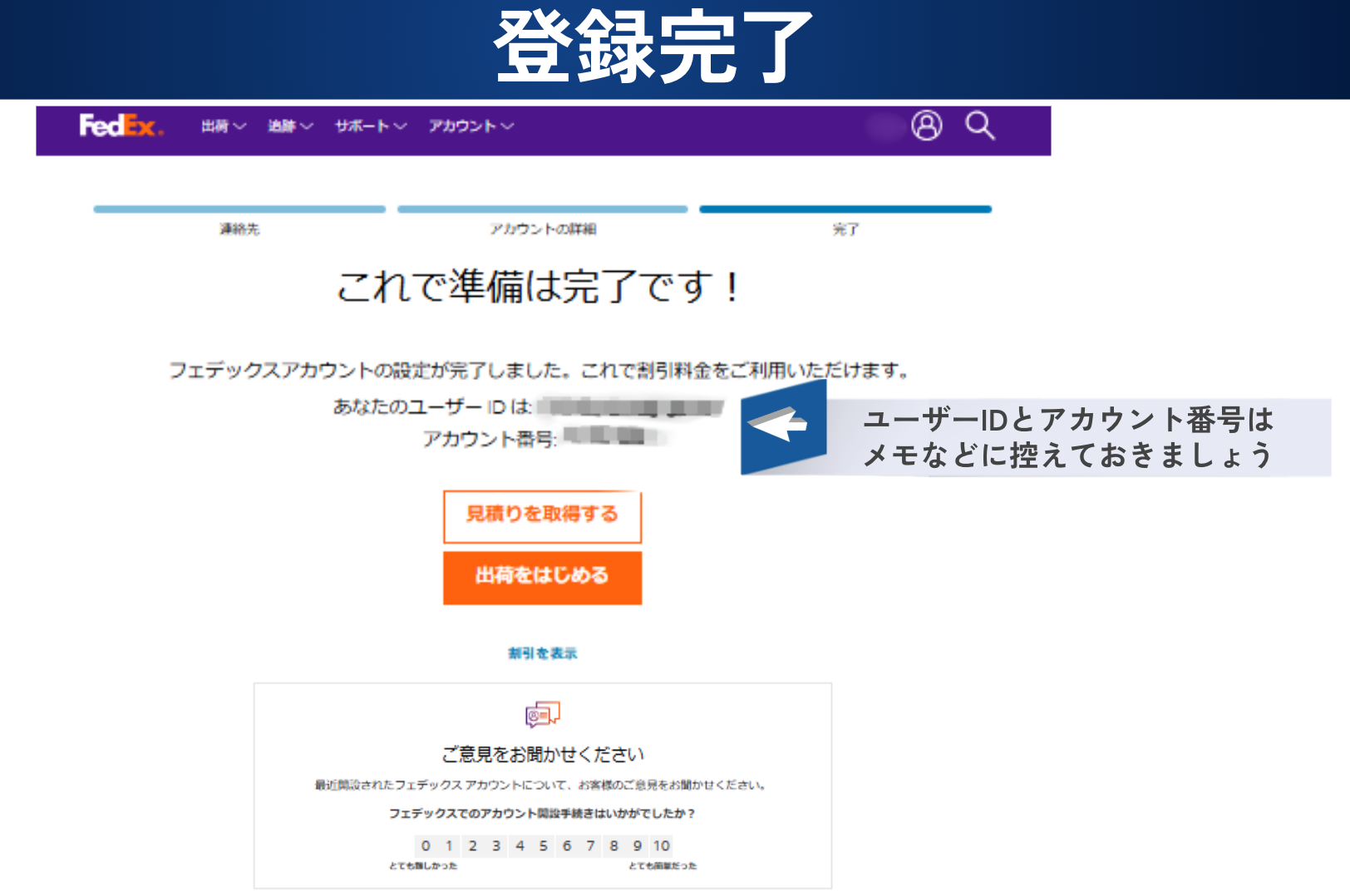Screen dimensions: 1350x896
Task: Click the 連絡先 progress step
Action: (239, 220)
